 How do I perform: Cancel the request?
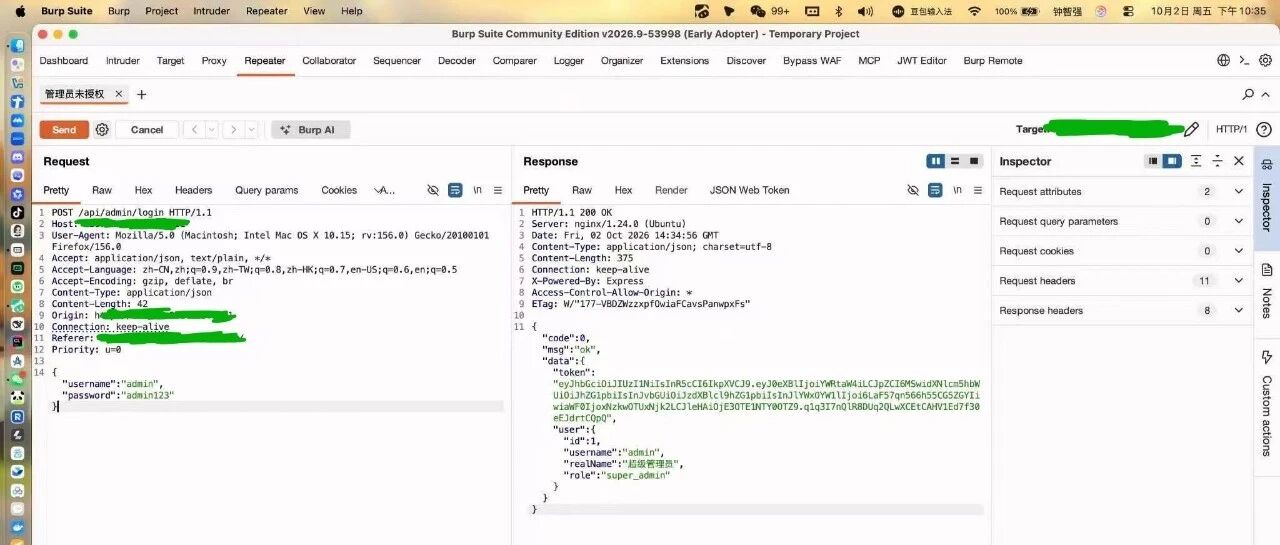(x=147, y=130)
